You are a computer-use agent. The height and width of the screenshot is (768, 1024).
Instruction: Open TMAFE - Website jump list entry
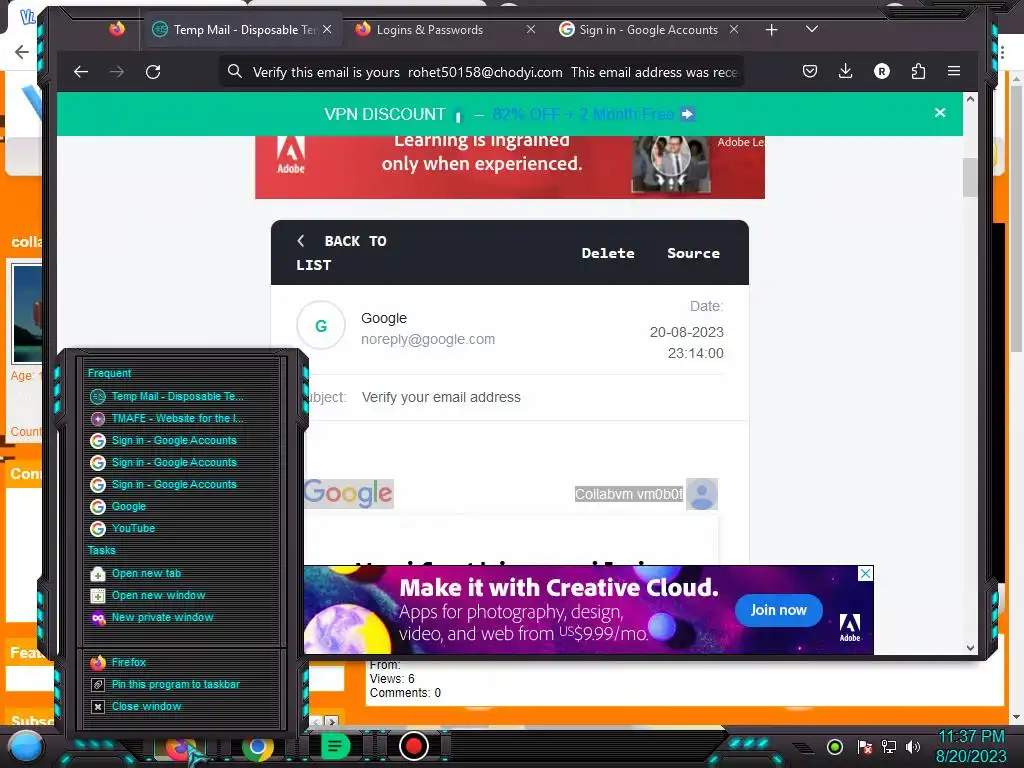(167, 419)
